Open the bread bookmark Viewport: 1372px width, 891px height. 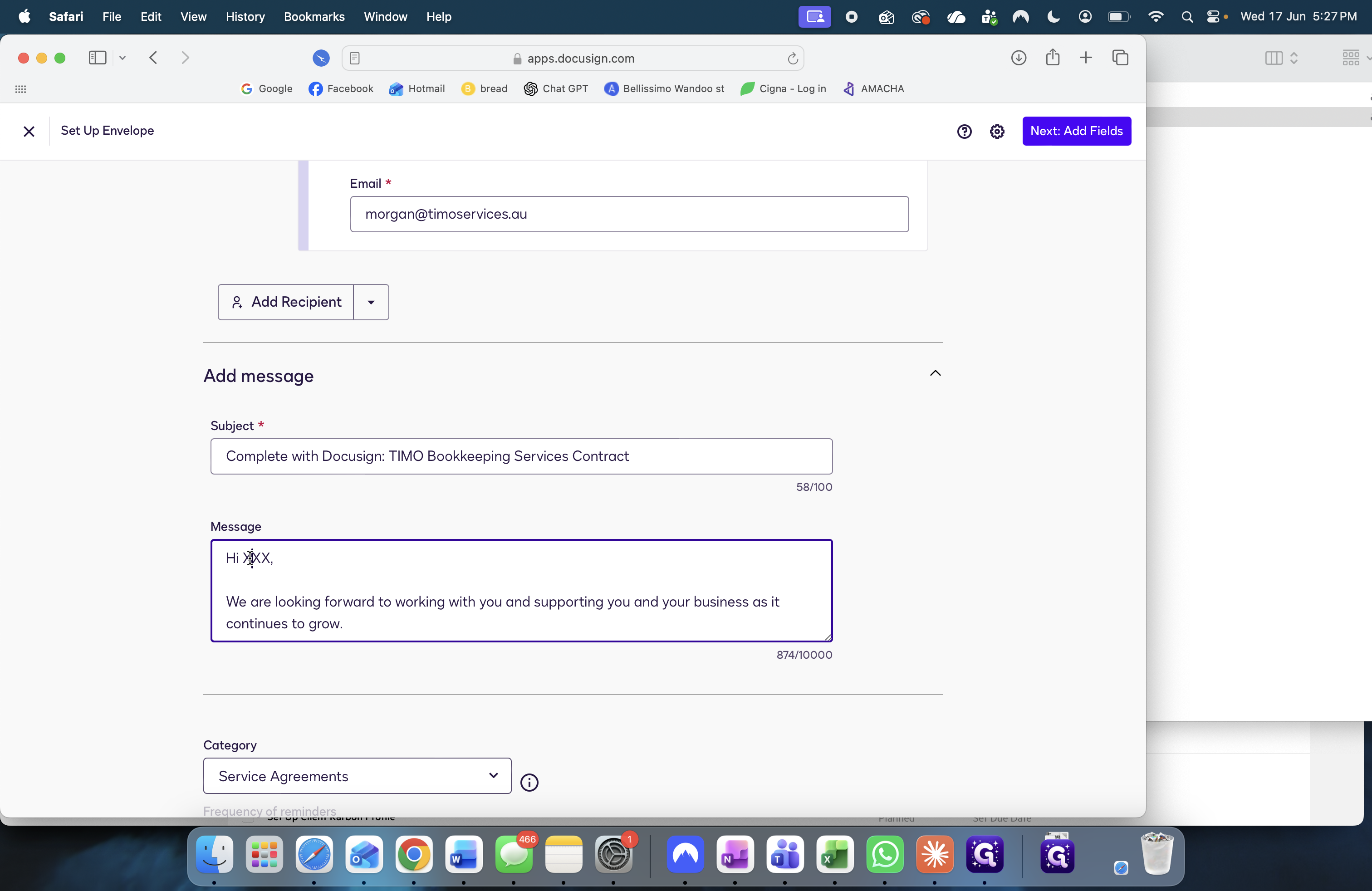pyautogui.click(x=484, y=89)
